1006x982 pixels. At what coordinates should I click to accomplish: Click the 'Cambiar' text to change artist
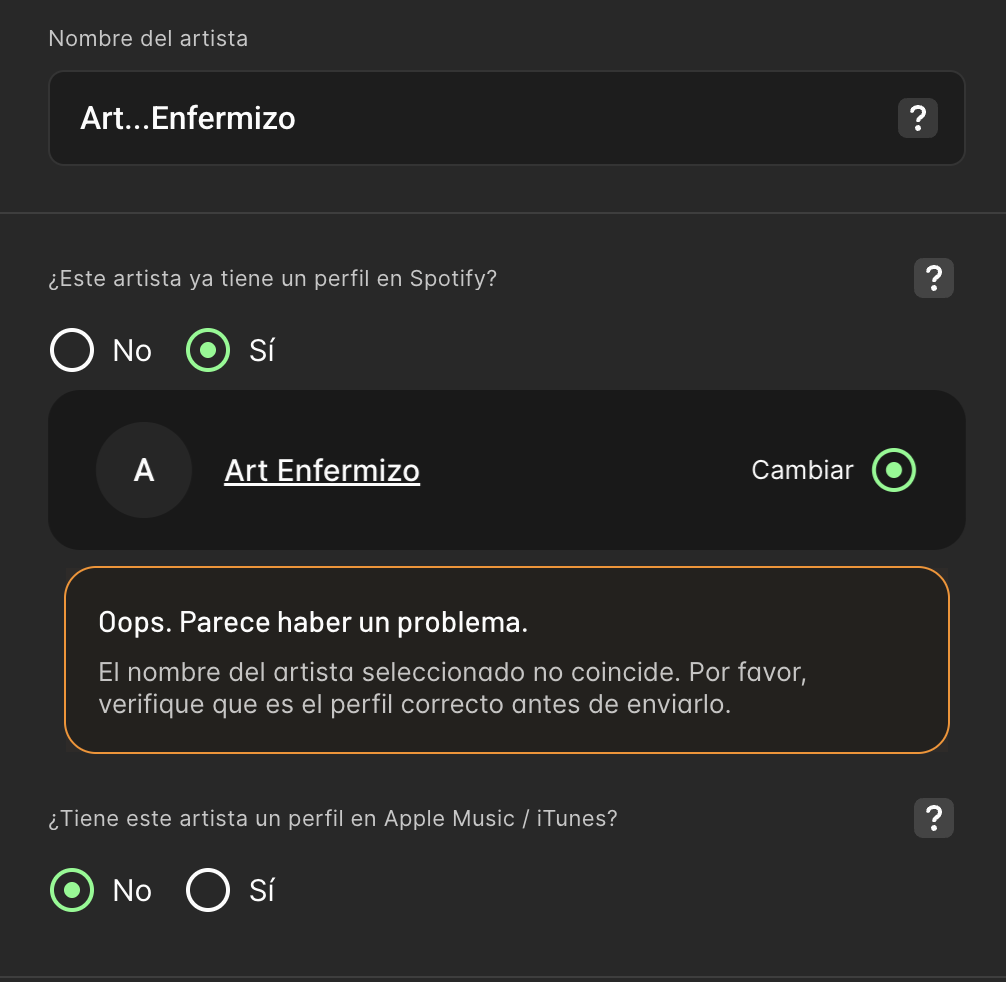802,470
